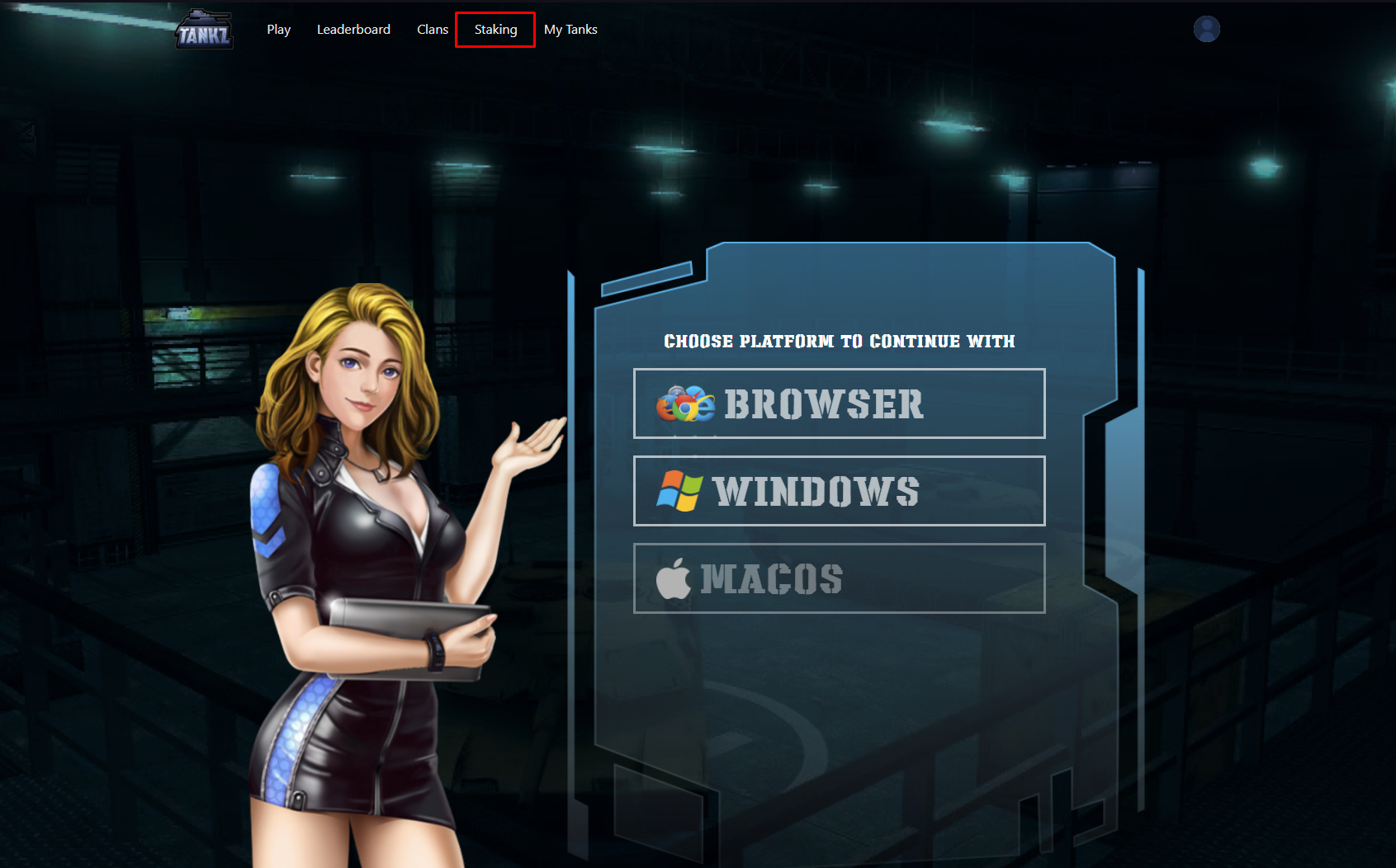Open the Play menu item

pyautogui.click(x=278, y=30)
